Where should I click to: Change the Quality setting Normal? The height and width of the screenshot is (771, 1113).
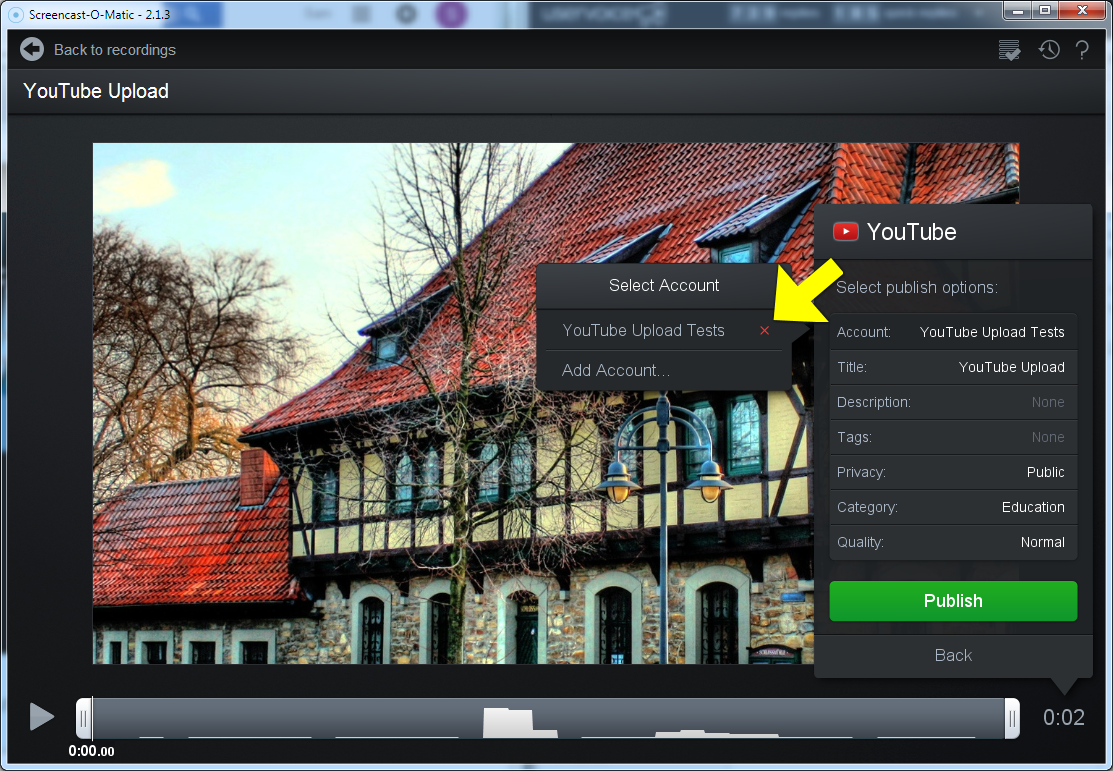click(x=953, y=542)
